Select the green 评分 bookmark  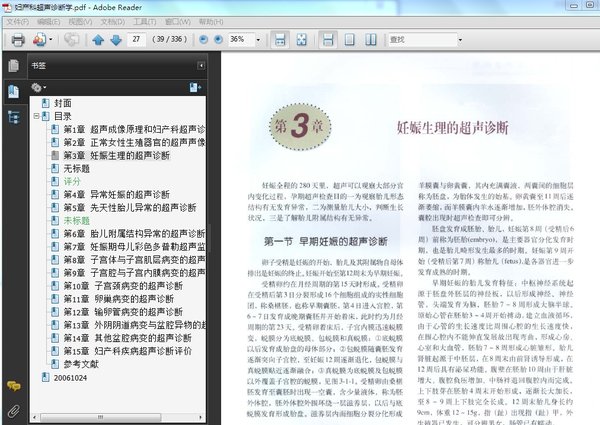72,181
